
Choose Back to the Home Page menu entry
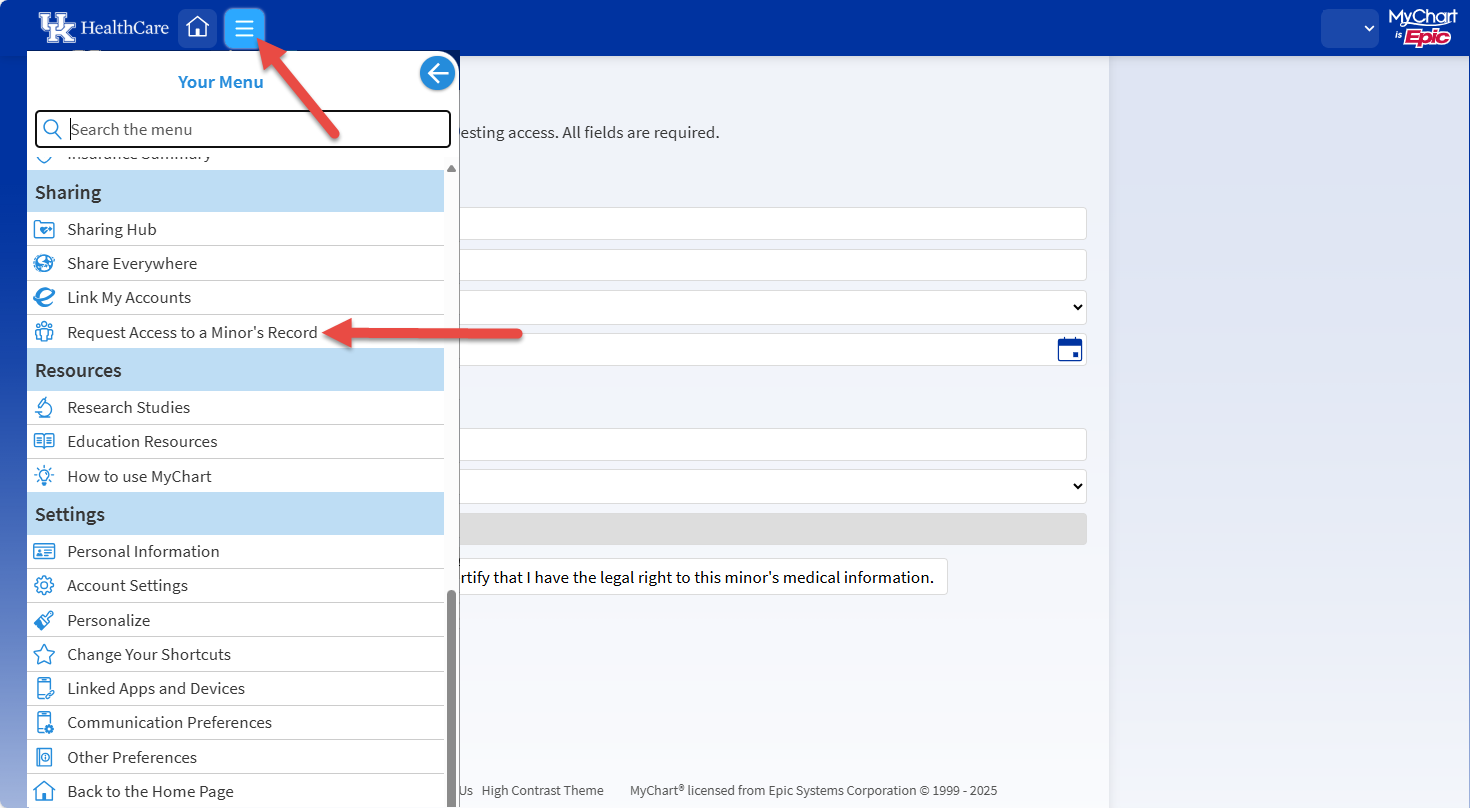click(150, 790)
